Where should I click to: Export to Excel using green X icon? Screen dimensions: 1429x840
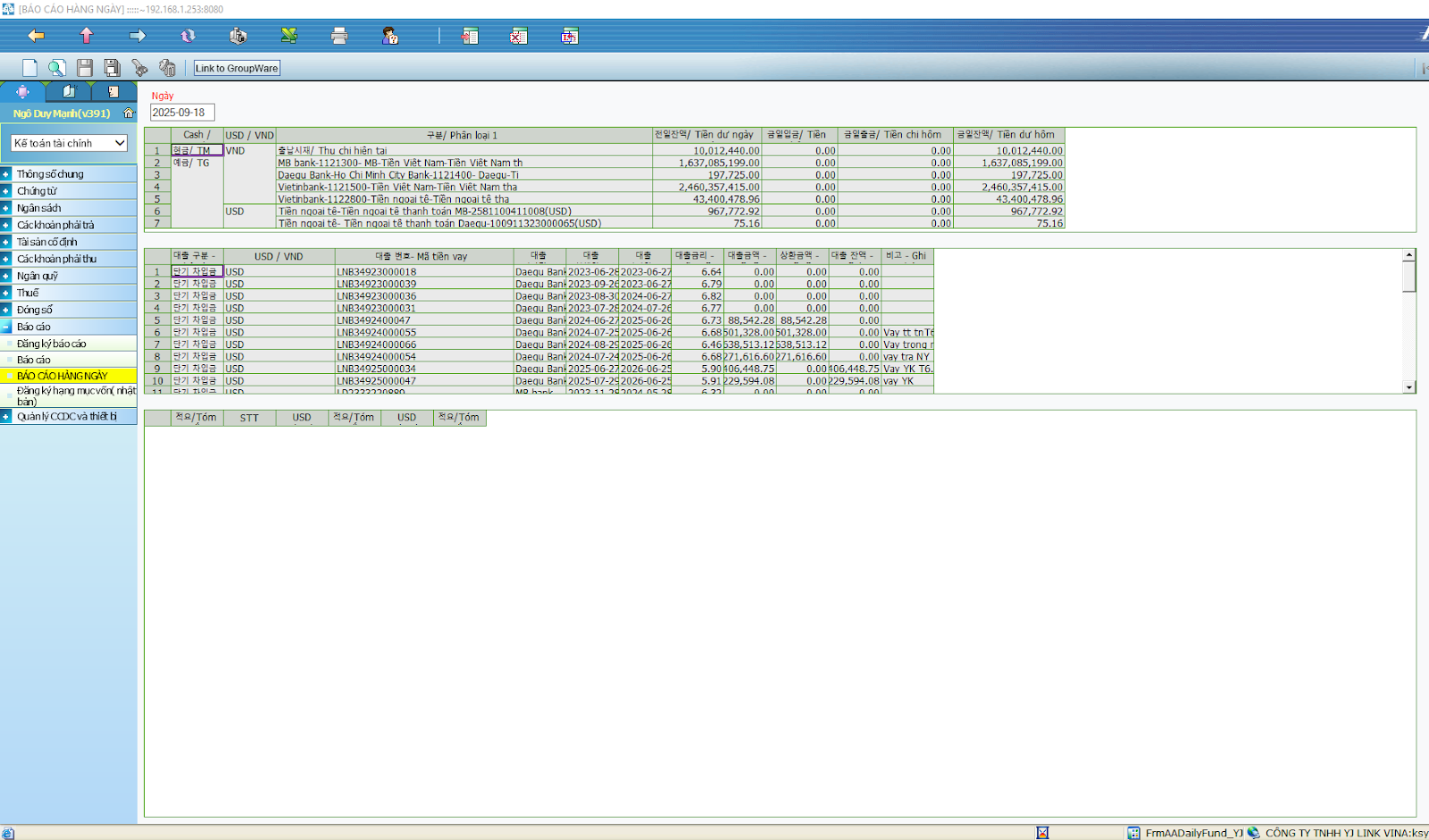288,36
